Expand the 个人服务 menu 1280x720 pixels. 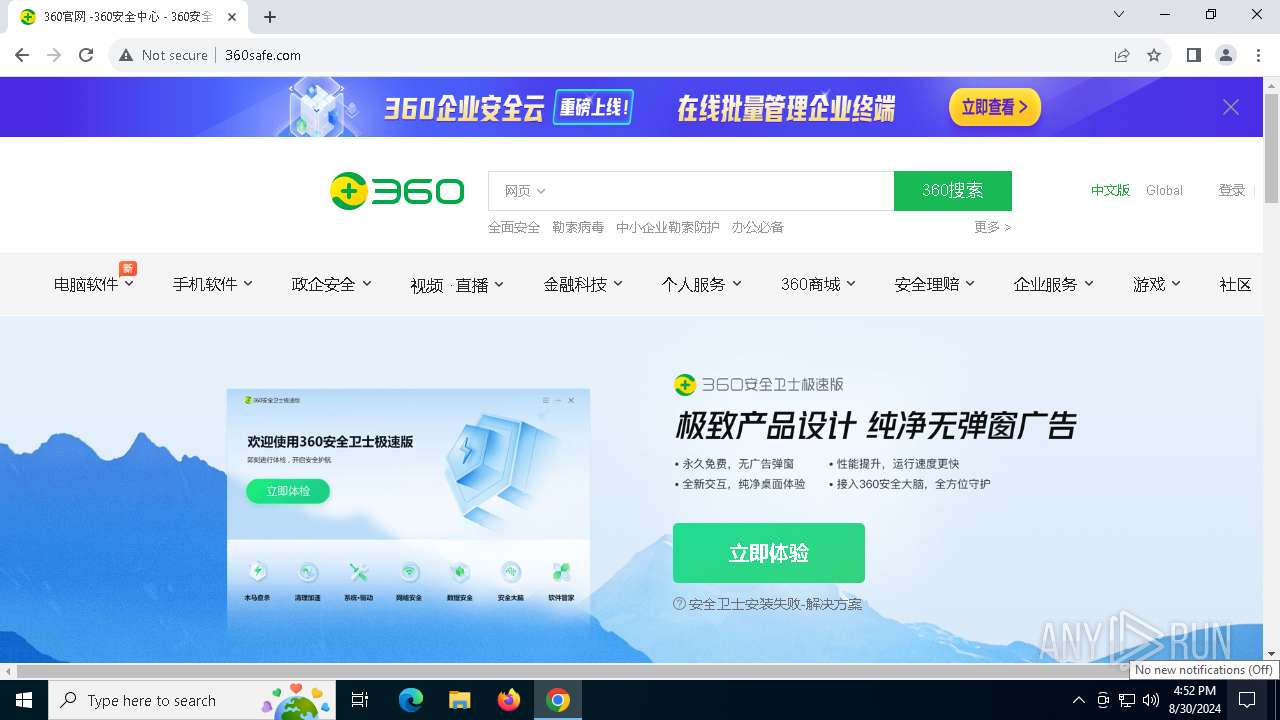pyautogui.click(x=702, y=284)
